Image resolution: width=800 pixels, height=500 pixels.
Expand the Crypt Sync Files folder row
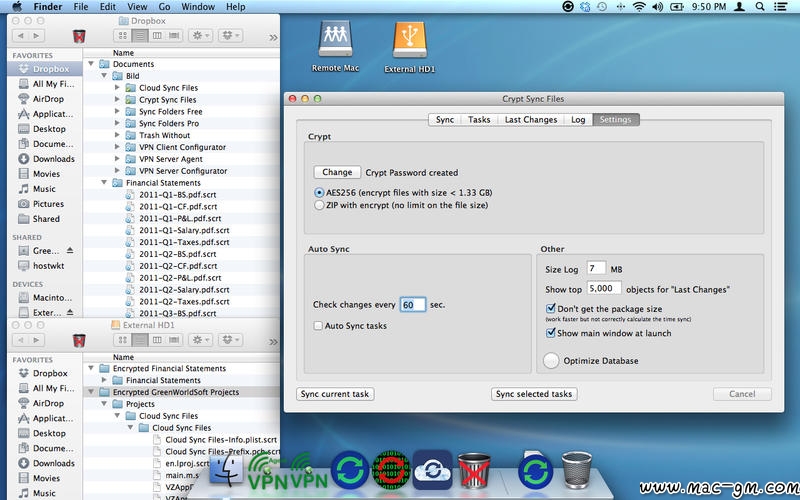coord(117,99)
